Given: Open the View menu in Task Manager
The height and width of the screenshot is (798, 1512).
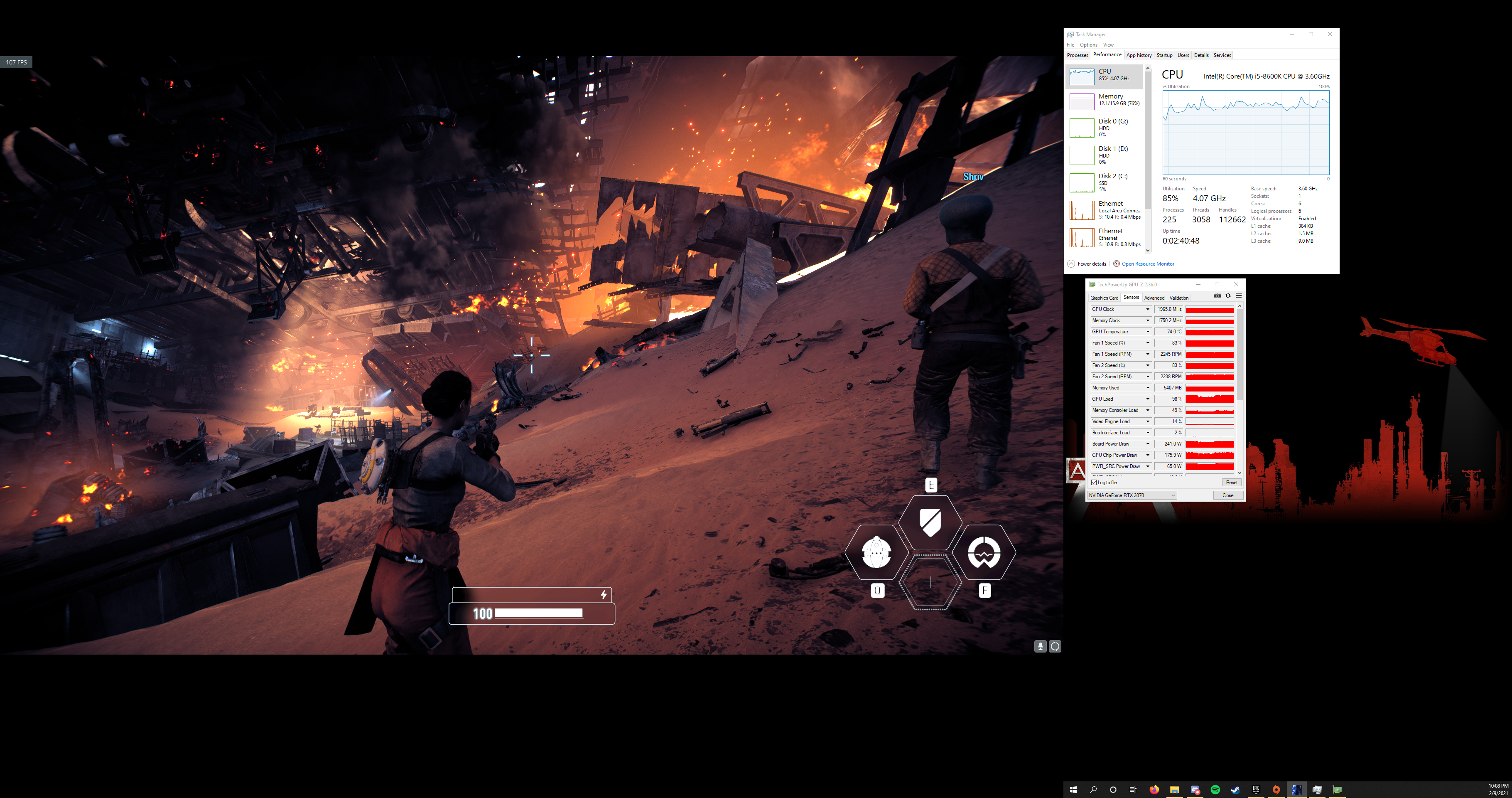Looking at the screenshot, I should [x=1108, y=45].
